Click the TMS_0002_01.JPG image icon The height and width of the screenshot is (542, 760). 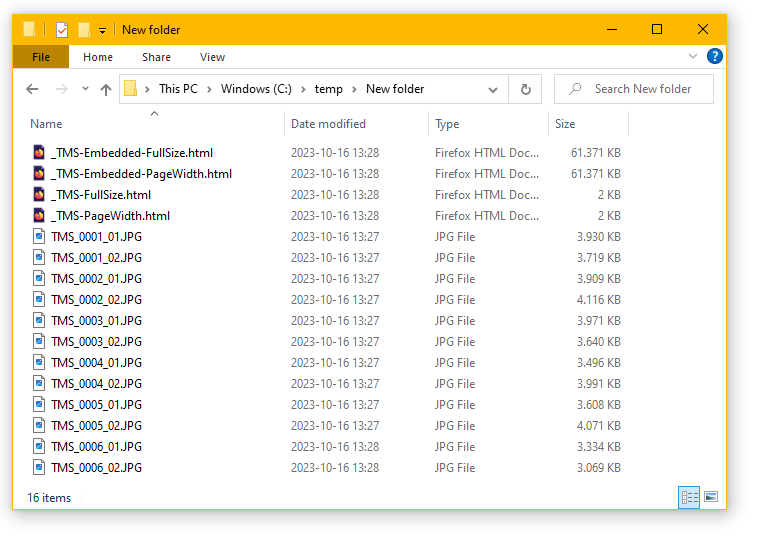tap(39, 279)
